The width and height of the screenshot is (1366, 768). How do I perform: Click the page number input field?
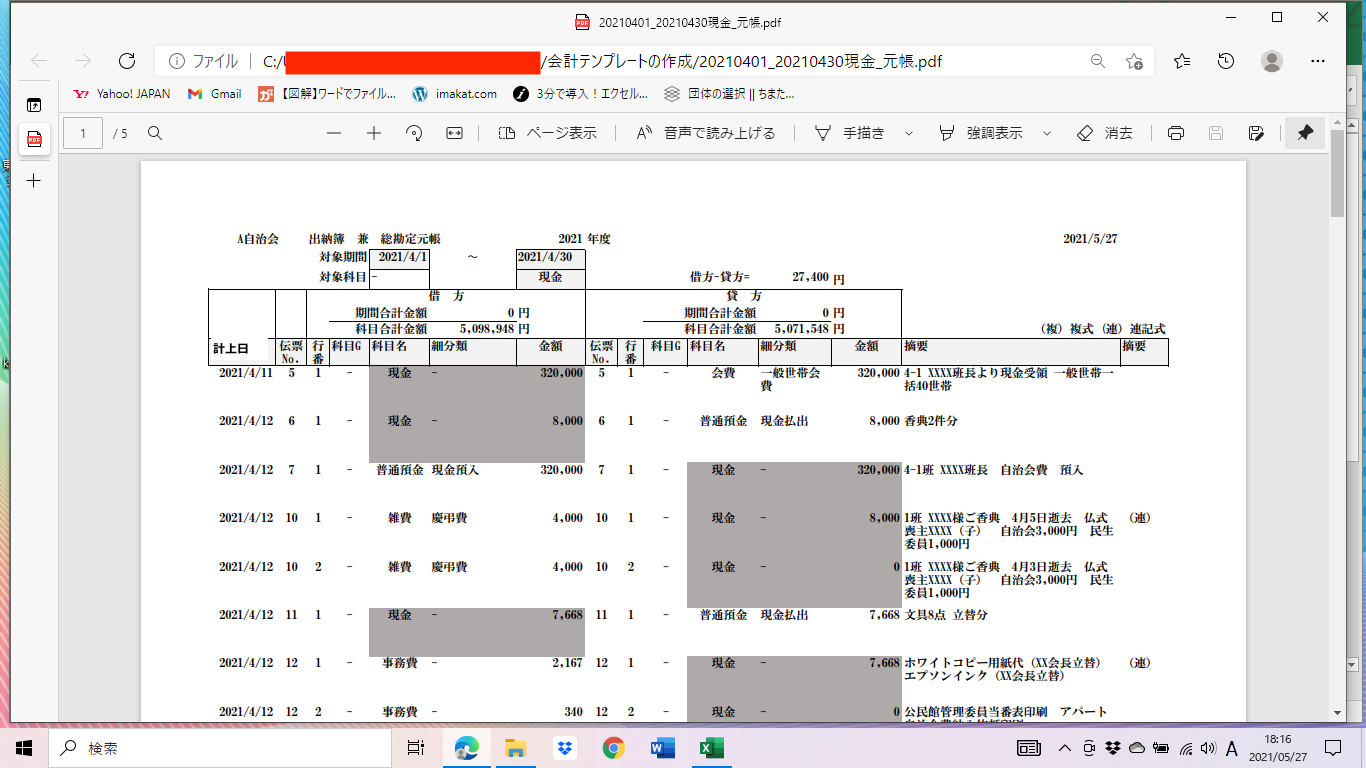83,133
